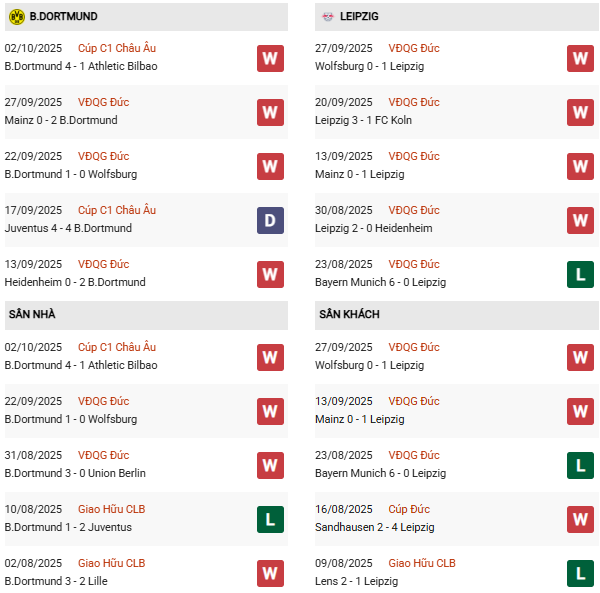Click the Mainz 0 - 2 B.Dortmund match result
The width and height of the screenshot is (600, 593).
point(60,120)
